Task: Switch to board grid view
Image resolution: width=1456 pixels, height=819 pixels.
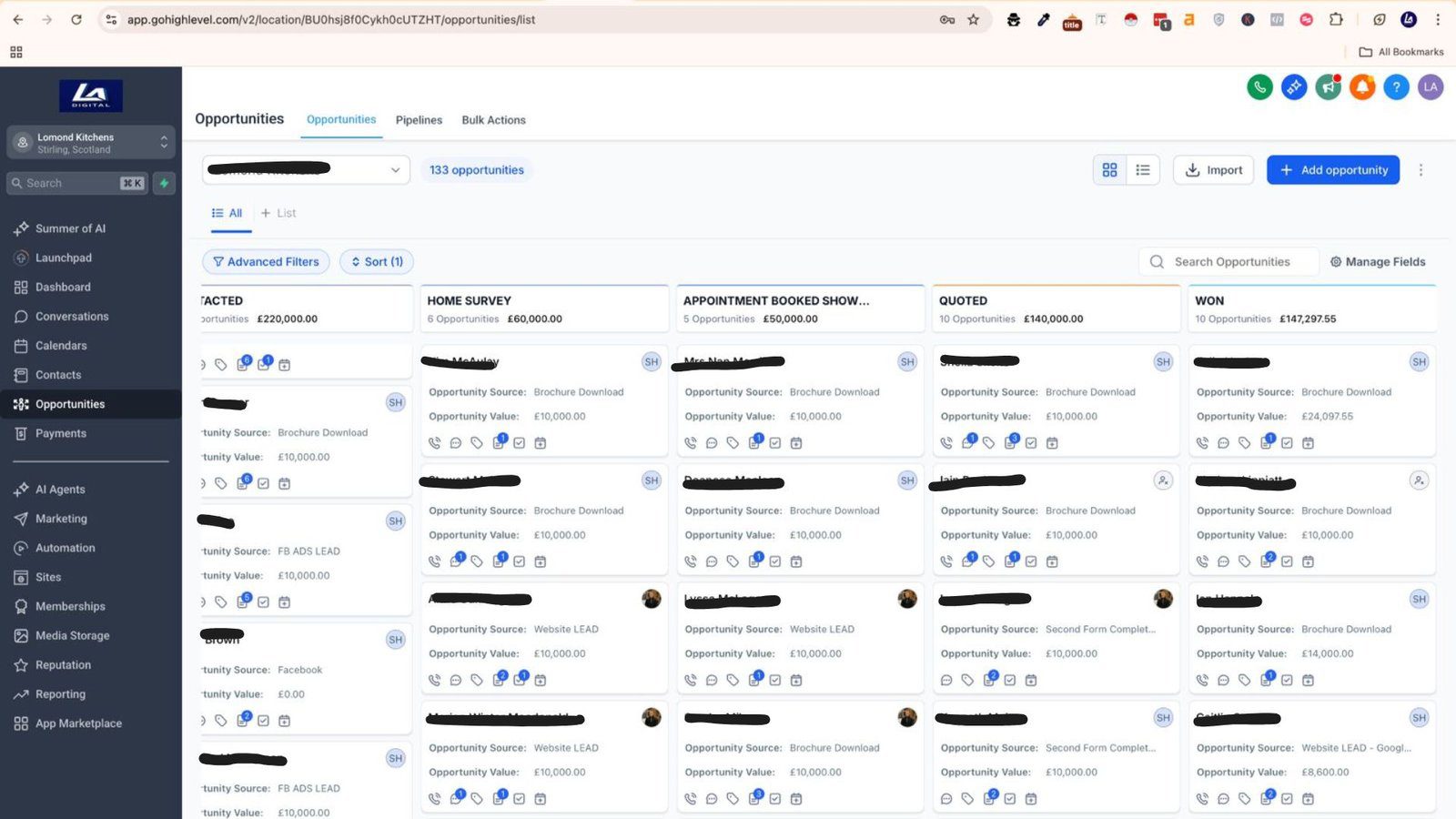Action: [1109, 170]
